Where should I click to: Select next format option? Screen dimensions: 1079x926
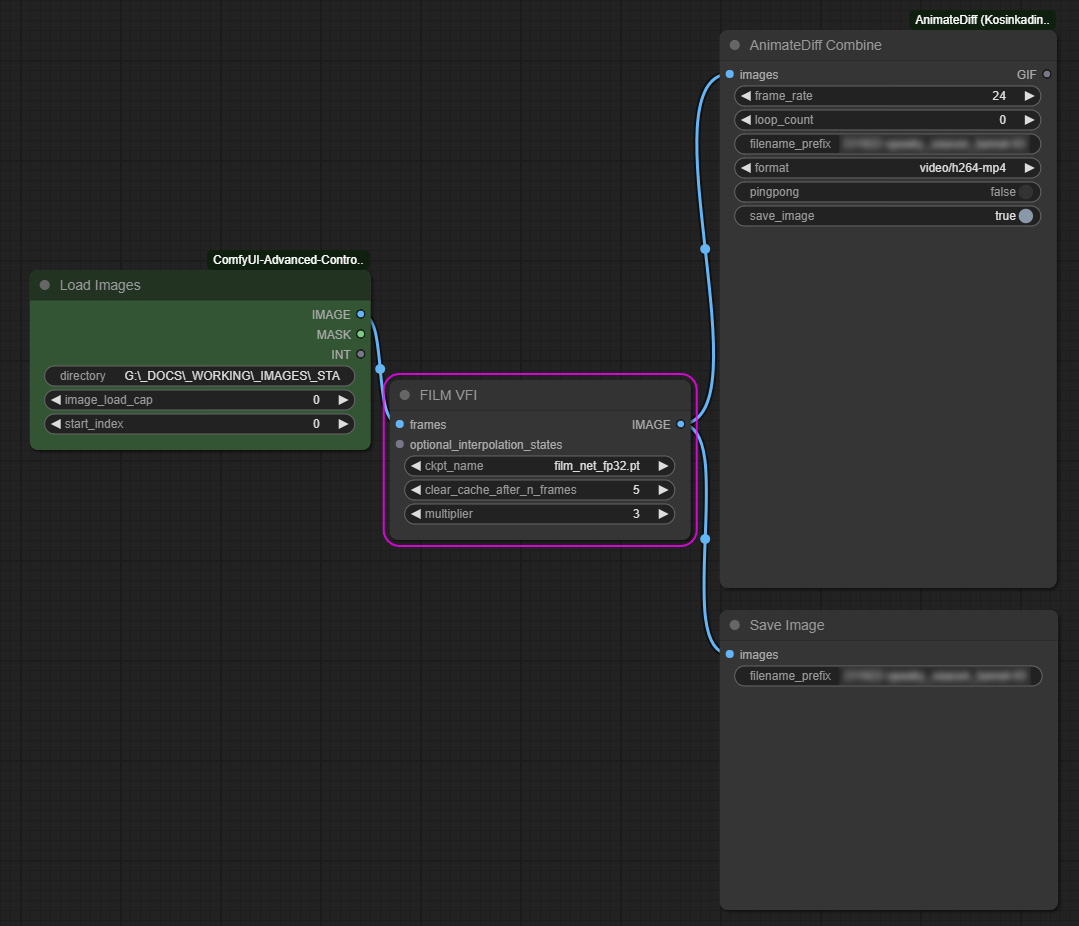point(1029,168)
